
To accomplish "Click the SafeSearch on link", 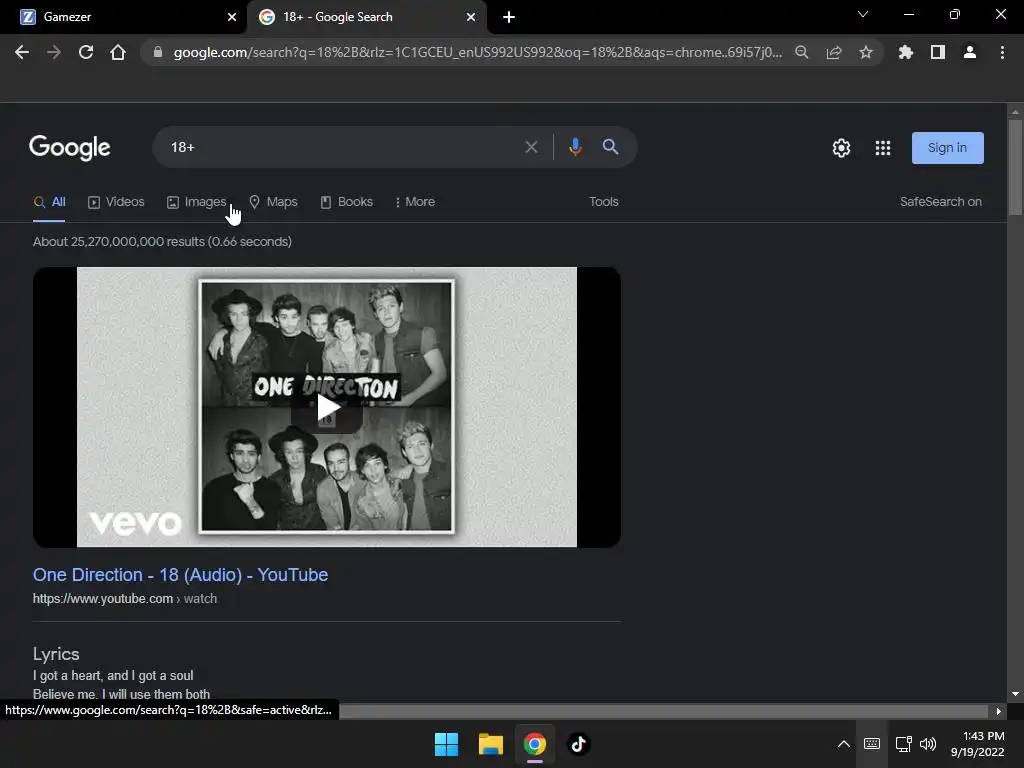I will coord(940,202).
